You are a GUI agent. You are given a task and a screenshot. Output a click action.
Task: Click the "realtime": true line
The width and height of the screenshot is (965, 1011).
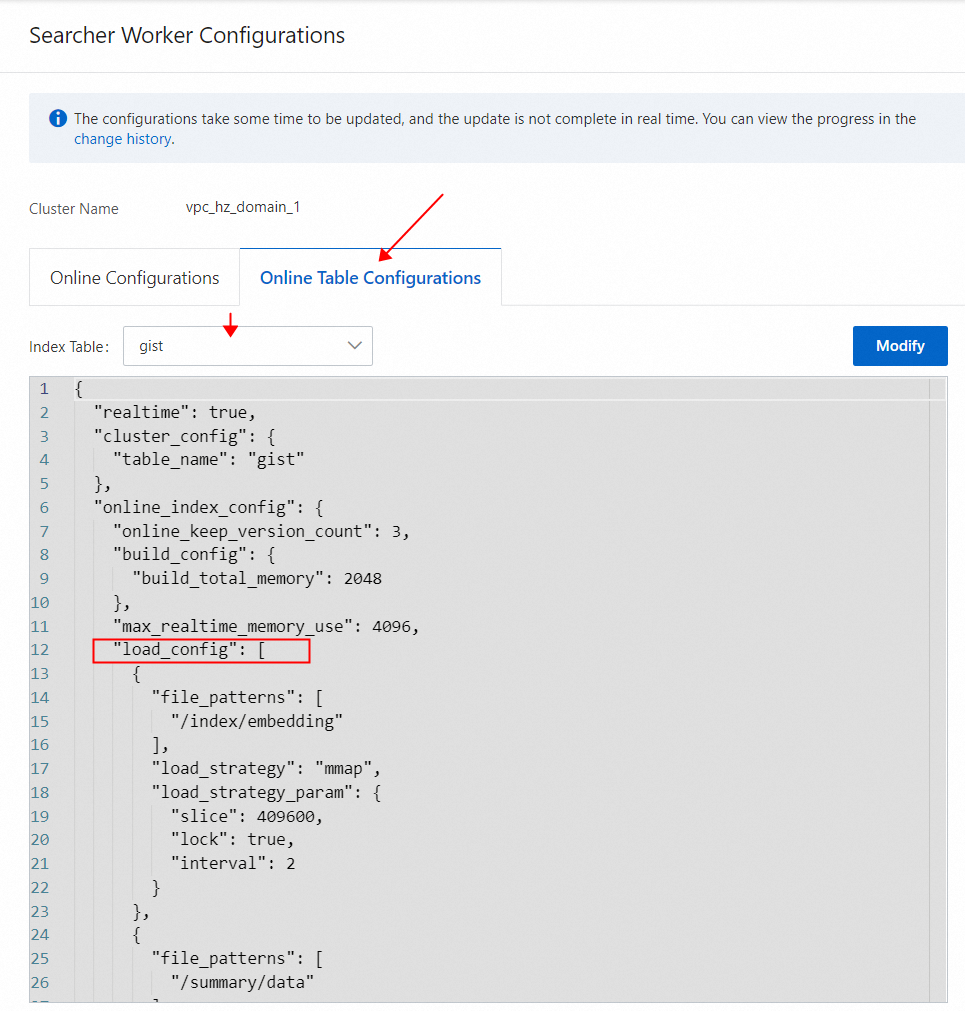(x=175, y=413)
